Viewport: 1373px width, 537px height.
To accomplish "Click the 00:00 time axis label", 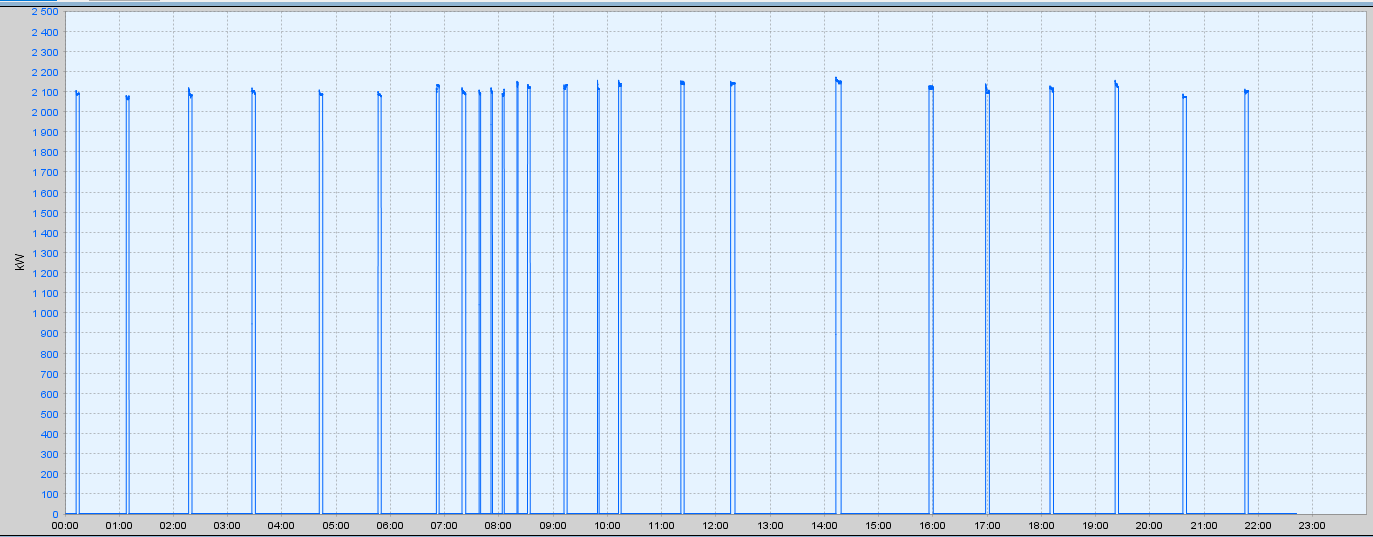I will 65,525.
